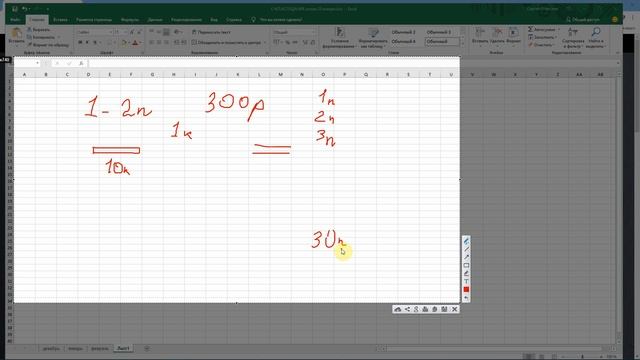Print the captured screenshot
This screenshot has height=360, width=640.
pos(425,309)
